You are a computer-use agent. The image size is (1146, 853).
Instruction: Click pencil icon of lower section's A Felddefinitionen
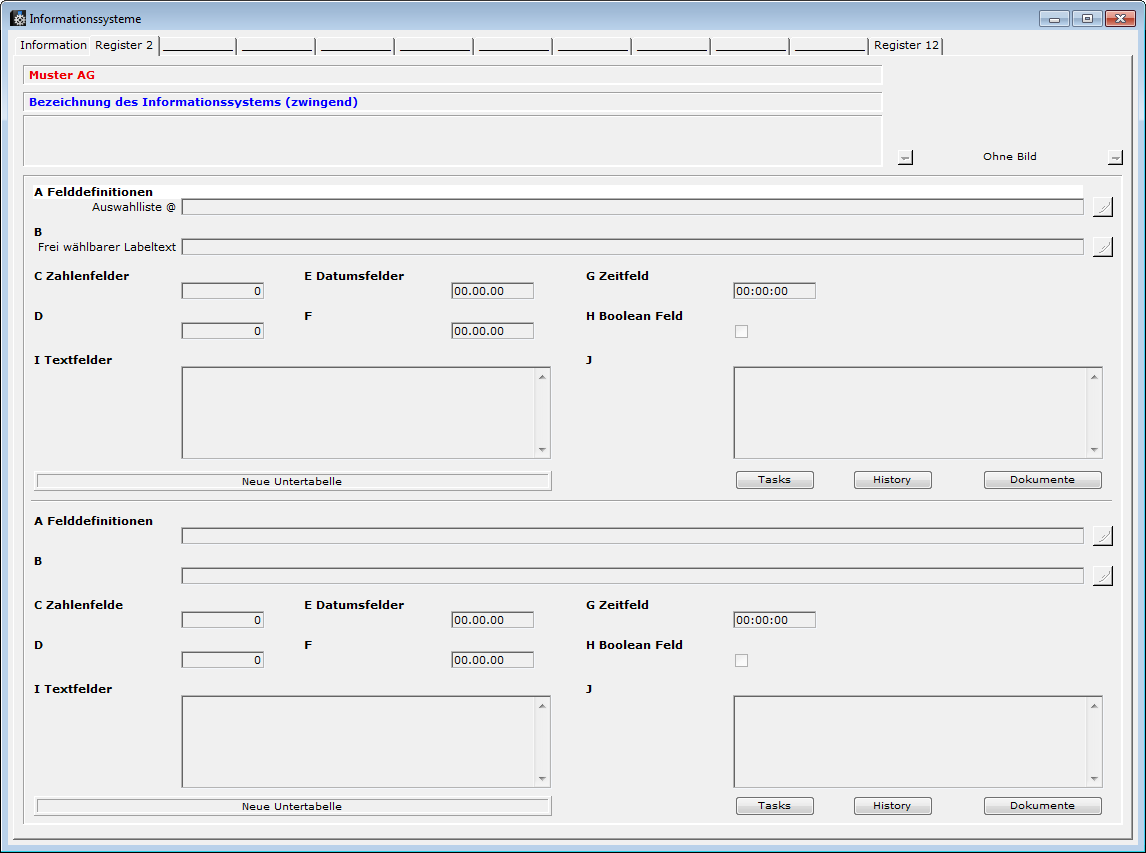(1102, 536)
